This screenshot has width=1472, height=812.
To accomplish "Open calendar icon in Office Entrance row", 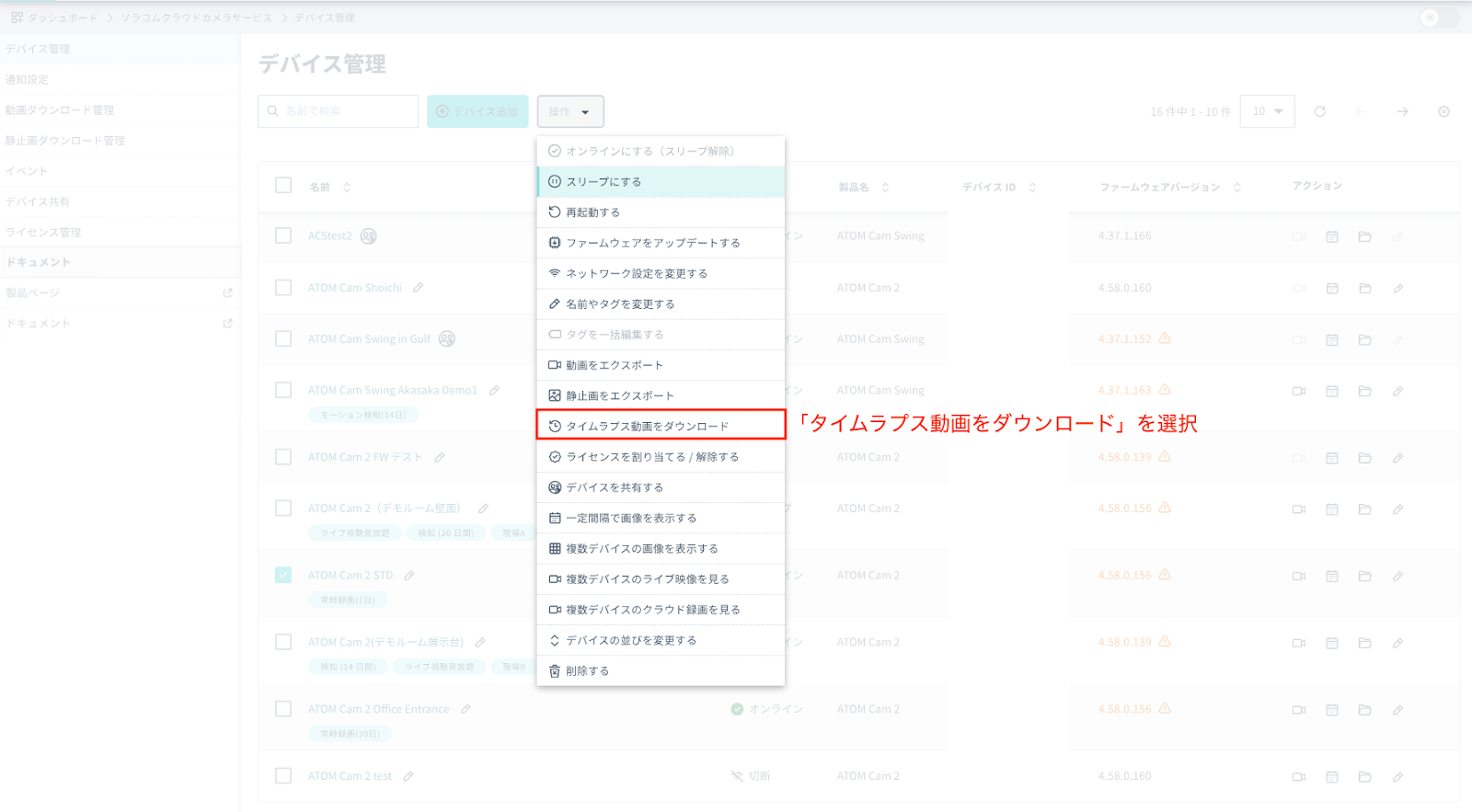I will [x=1331, y=710].
